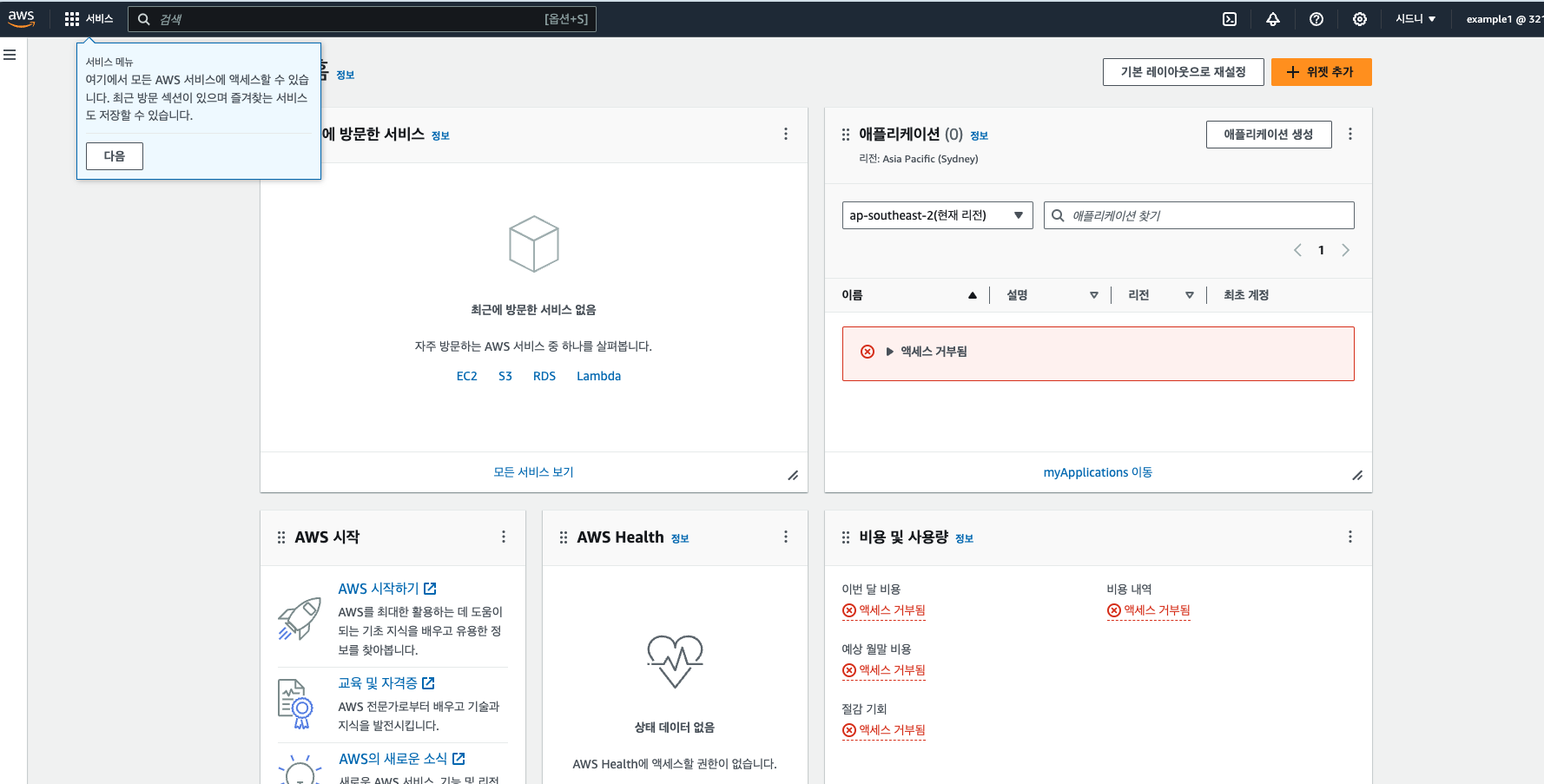Click the rocket icon beside AWS 시작하기
Screen dimensions: 1544x784
pyautogui.click(x=300, y=618)
